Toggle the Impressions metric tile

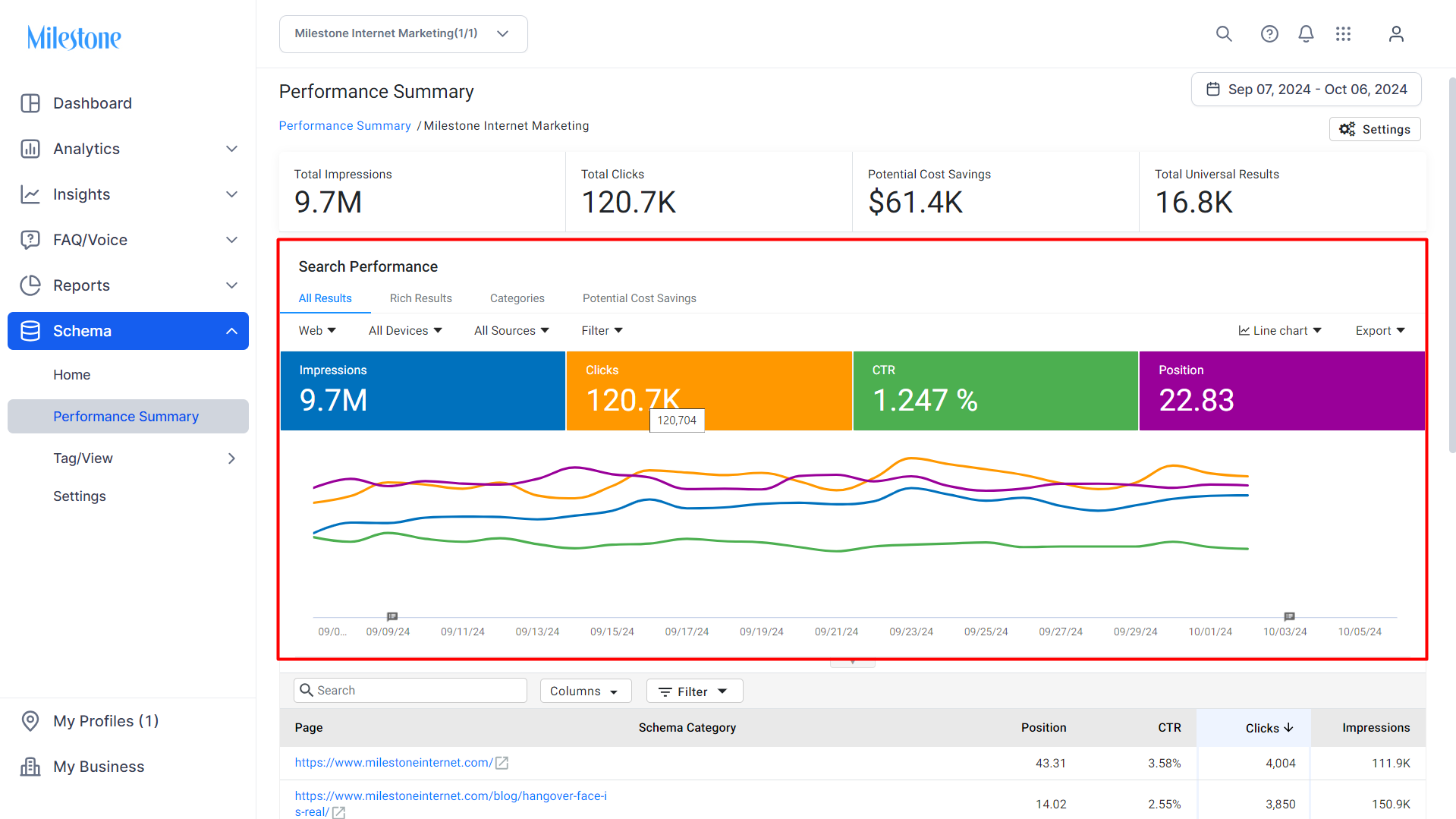pyautogui.click(x=423, y=391)
